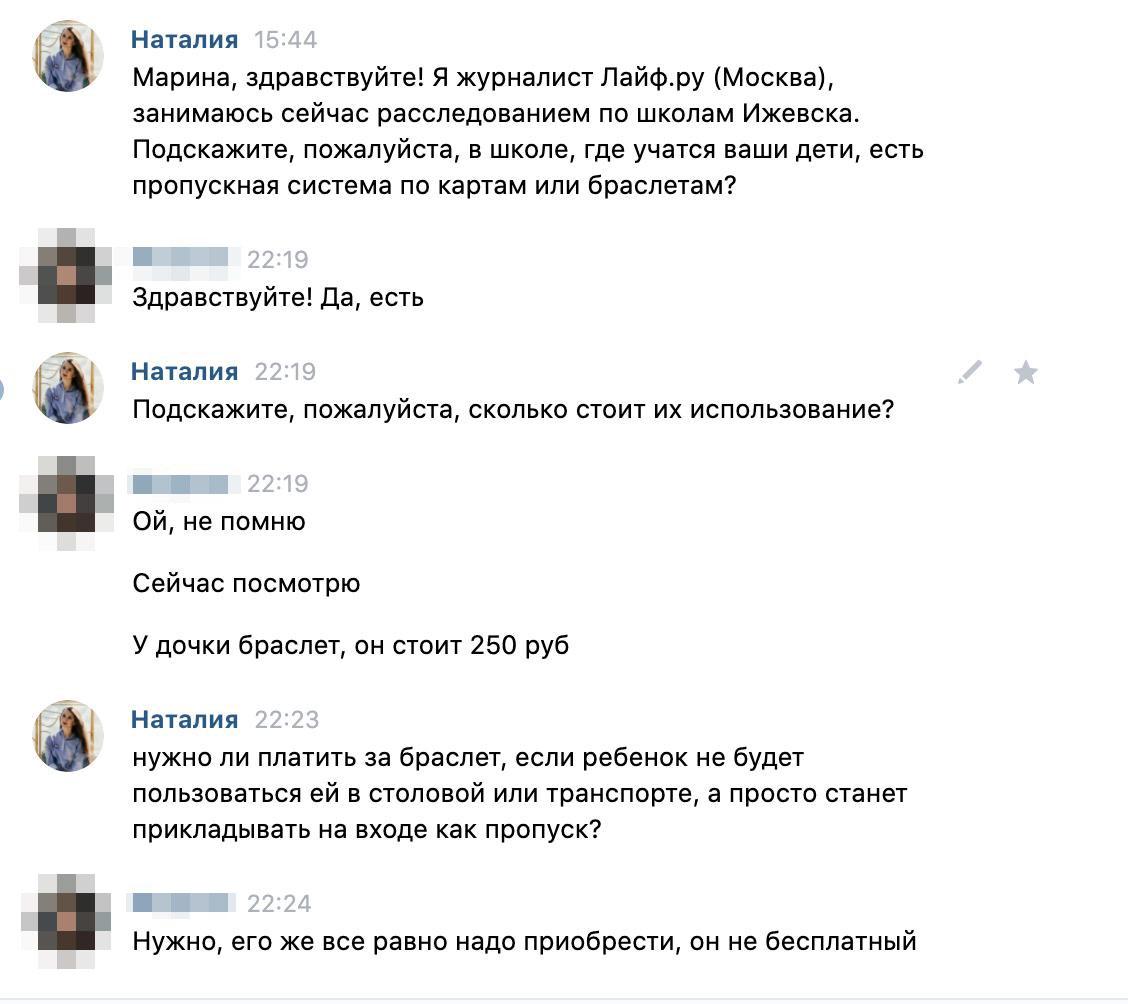Click the blue unread indicator dot on the left
The height and width of the screenshot is (1004, 1128).
click(x=3, y=388)
